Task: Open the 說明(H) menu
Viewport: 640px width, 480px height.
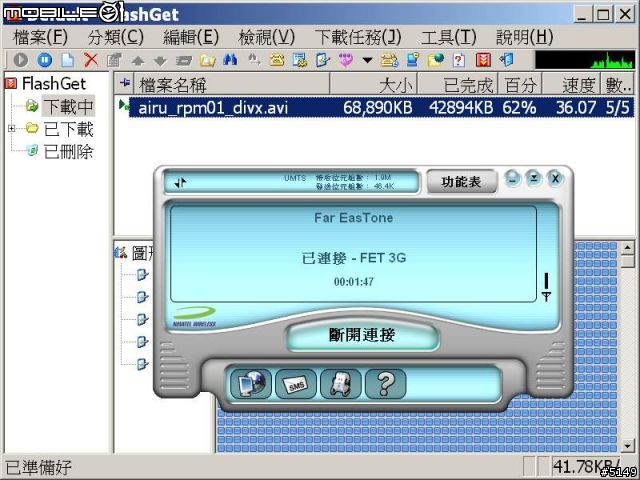Action: [x=524, y=38]
